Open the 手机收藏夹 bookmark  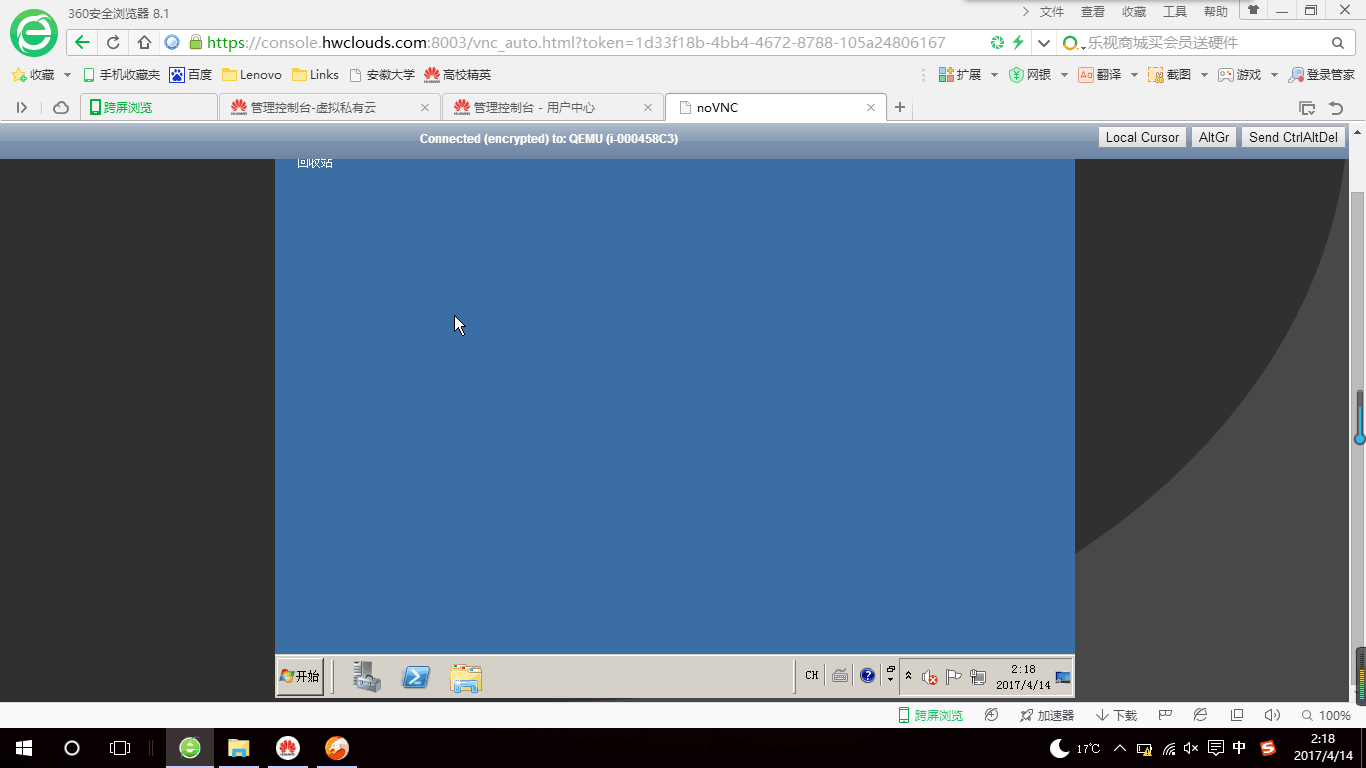tap(121, 75)
